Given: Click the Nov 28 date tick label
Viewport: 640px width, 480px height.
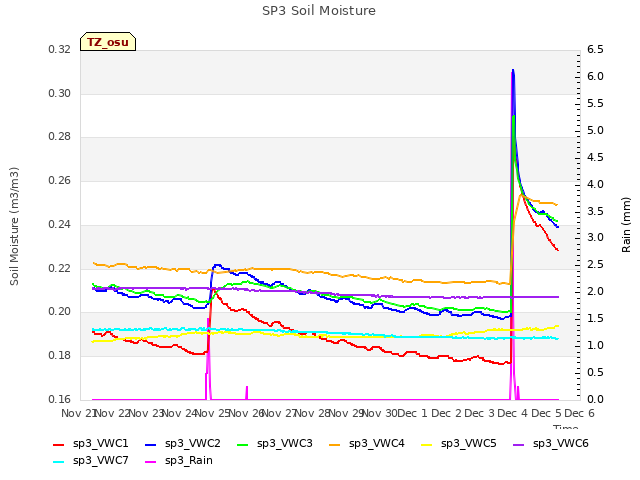Looking at the screenshot, I should pyautogui.click(x=312, y=413).
